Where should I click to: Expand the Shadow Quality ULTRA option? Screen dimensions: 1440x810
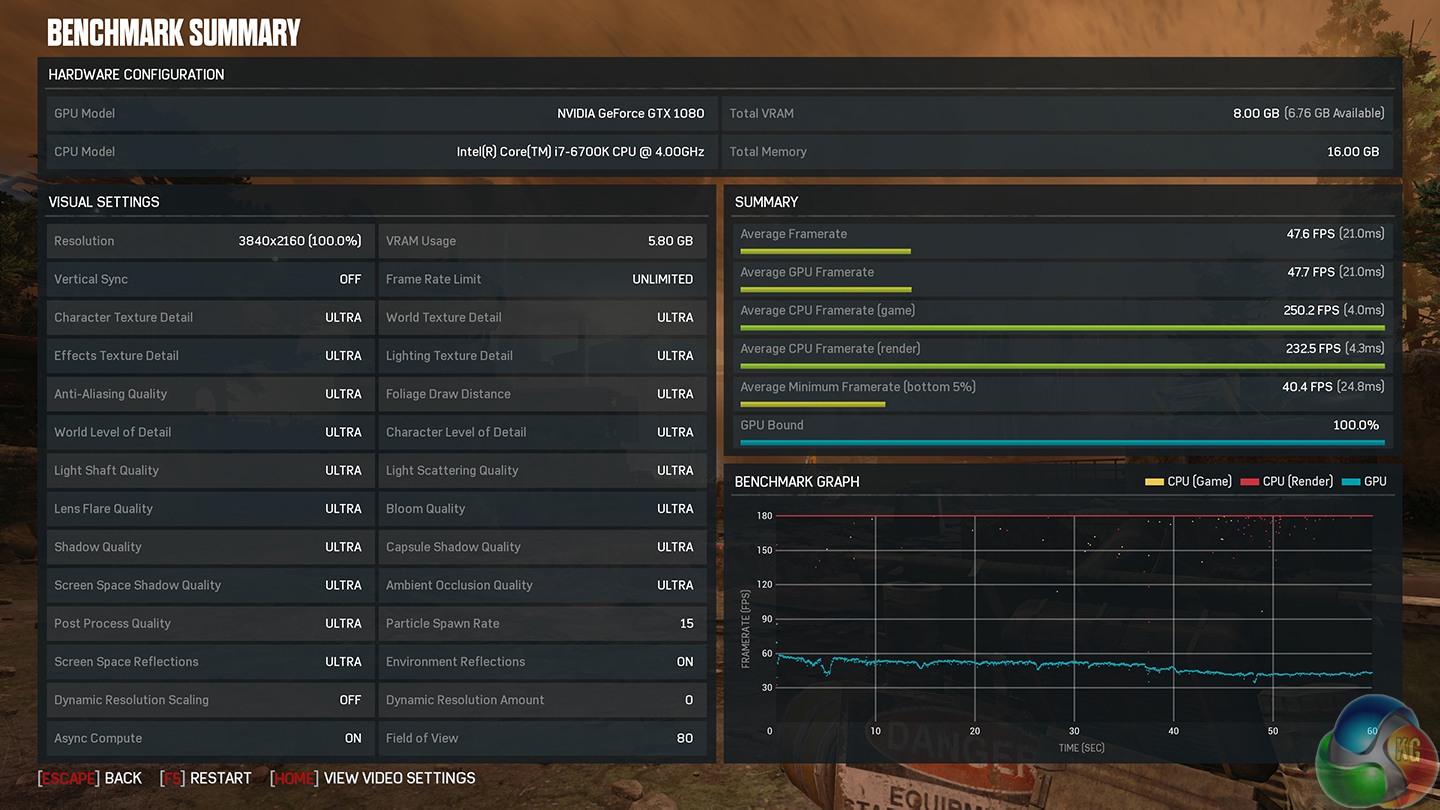click(343, 547)
